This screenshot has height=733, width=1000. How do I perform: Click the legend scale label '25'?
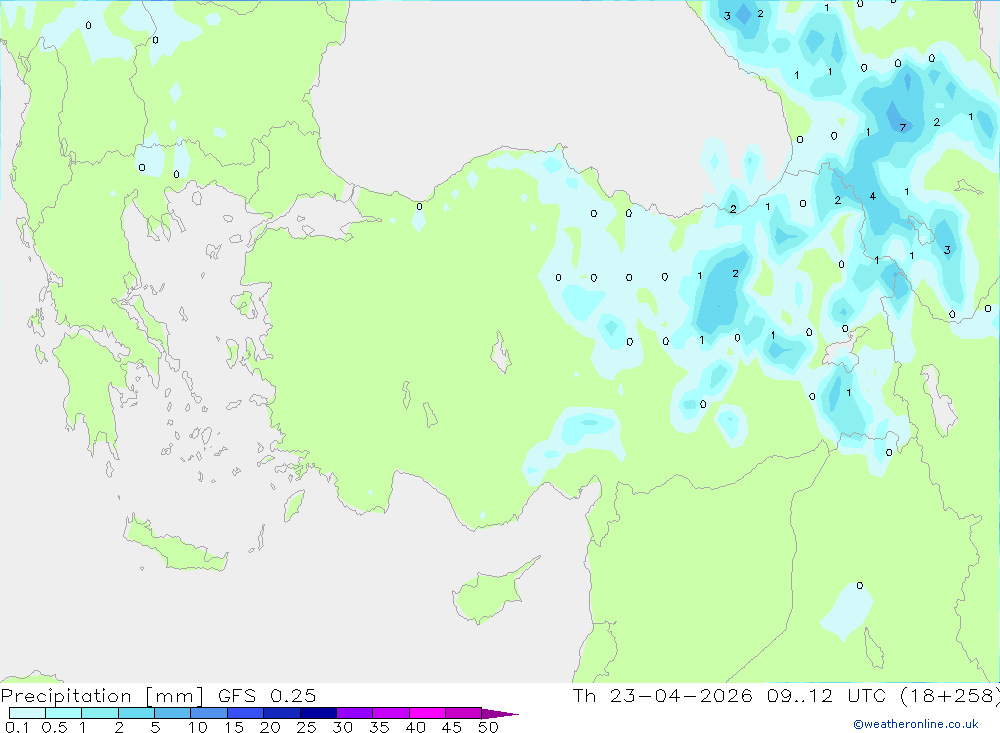306,727
